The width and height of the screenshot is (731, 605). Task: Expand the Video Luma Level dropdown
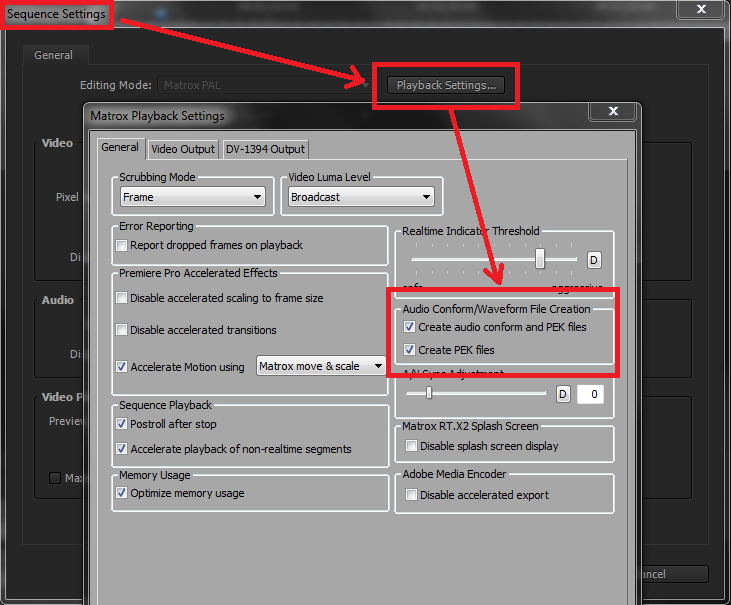(360, 197)
